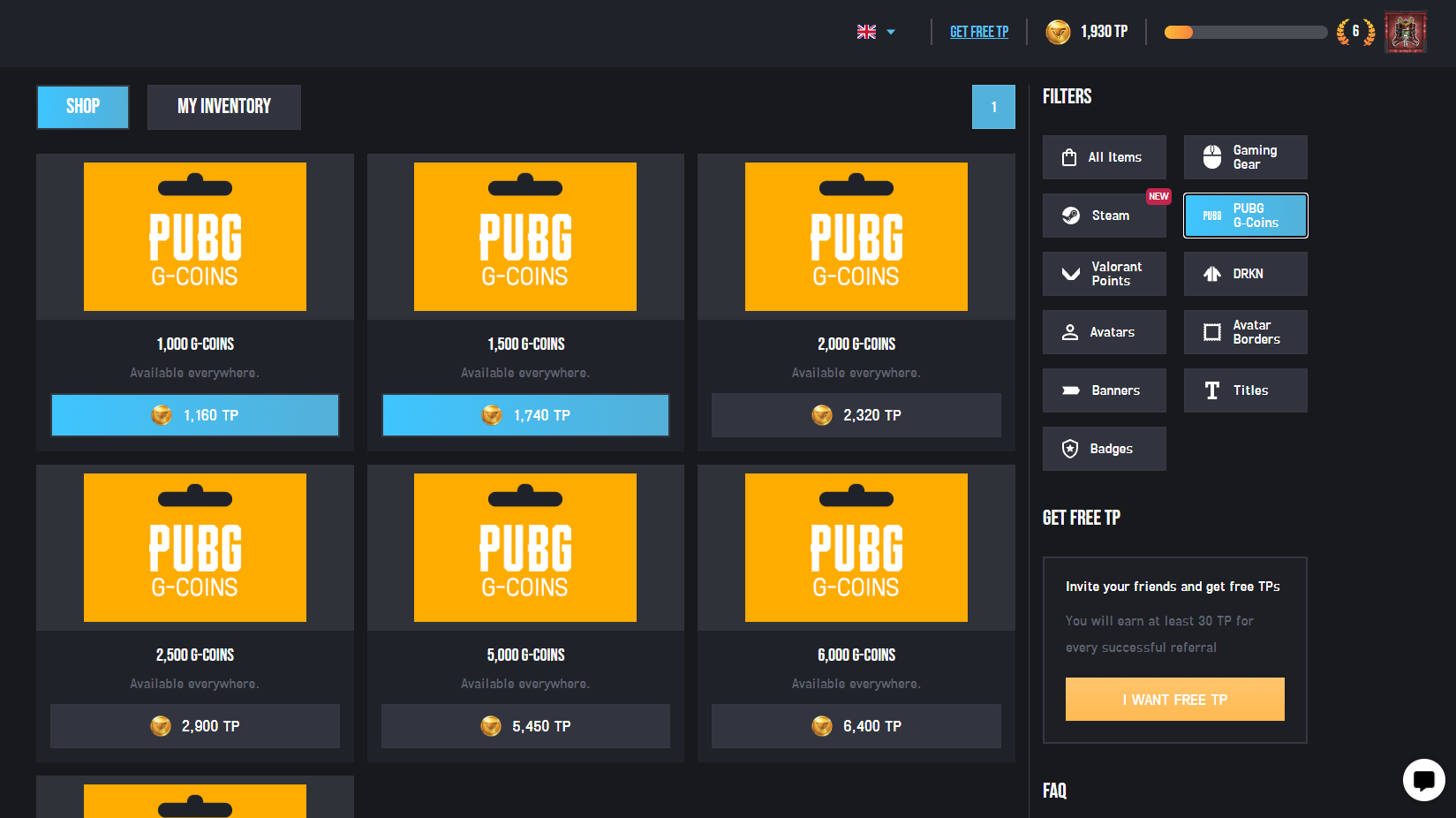Open the live chat bubble icon
1456x818 pixels.
tap(1423, 779)
